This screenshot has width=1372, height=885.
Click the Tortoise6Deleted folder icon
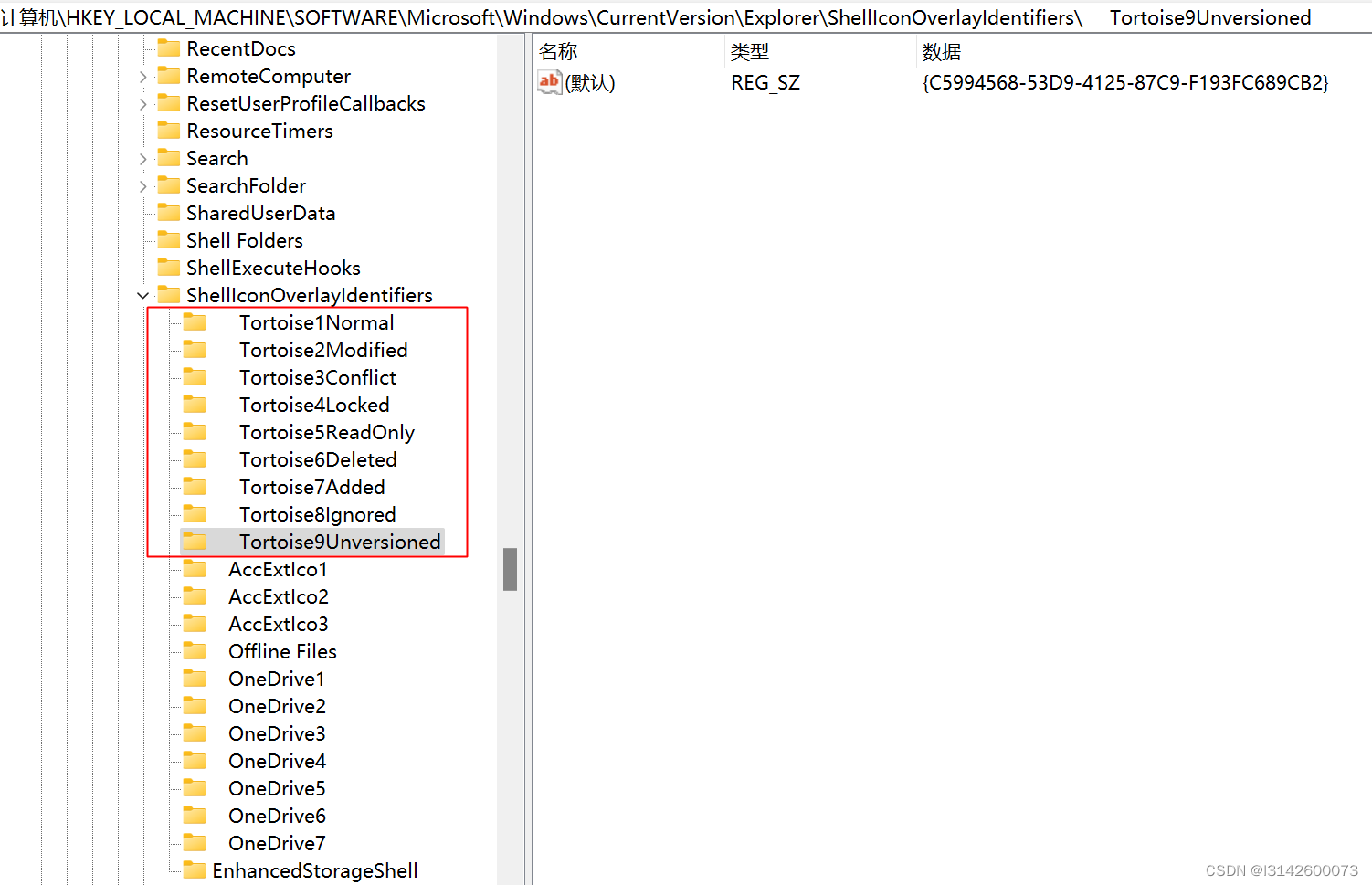(195, 458)
